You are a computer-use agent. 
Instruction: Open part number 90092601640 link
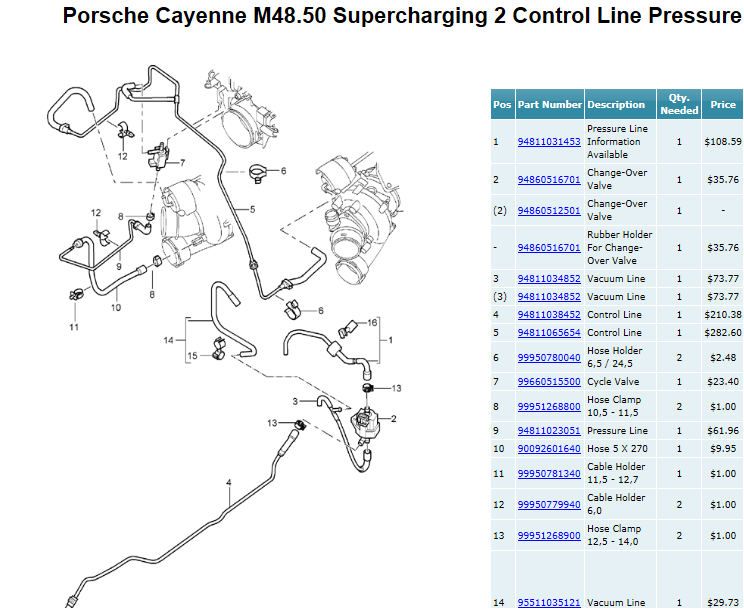coord(549,449)
